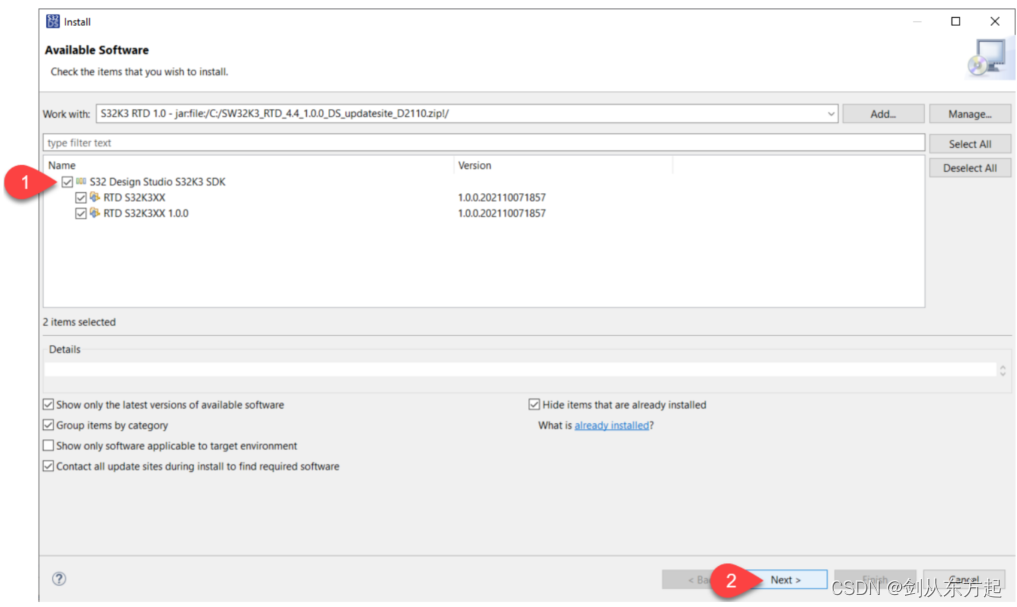The width and height of the screenshot is (1017, 607).
Task: Open the Work with dropdown arrow
Action: 830,114
